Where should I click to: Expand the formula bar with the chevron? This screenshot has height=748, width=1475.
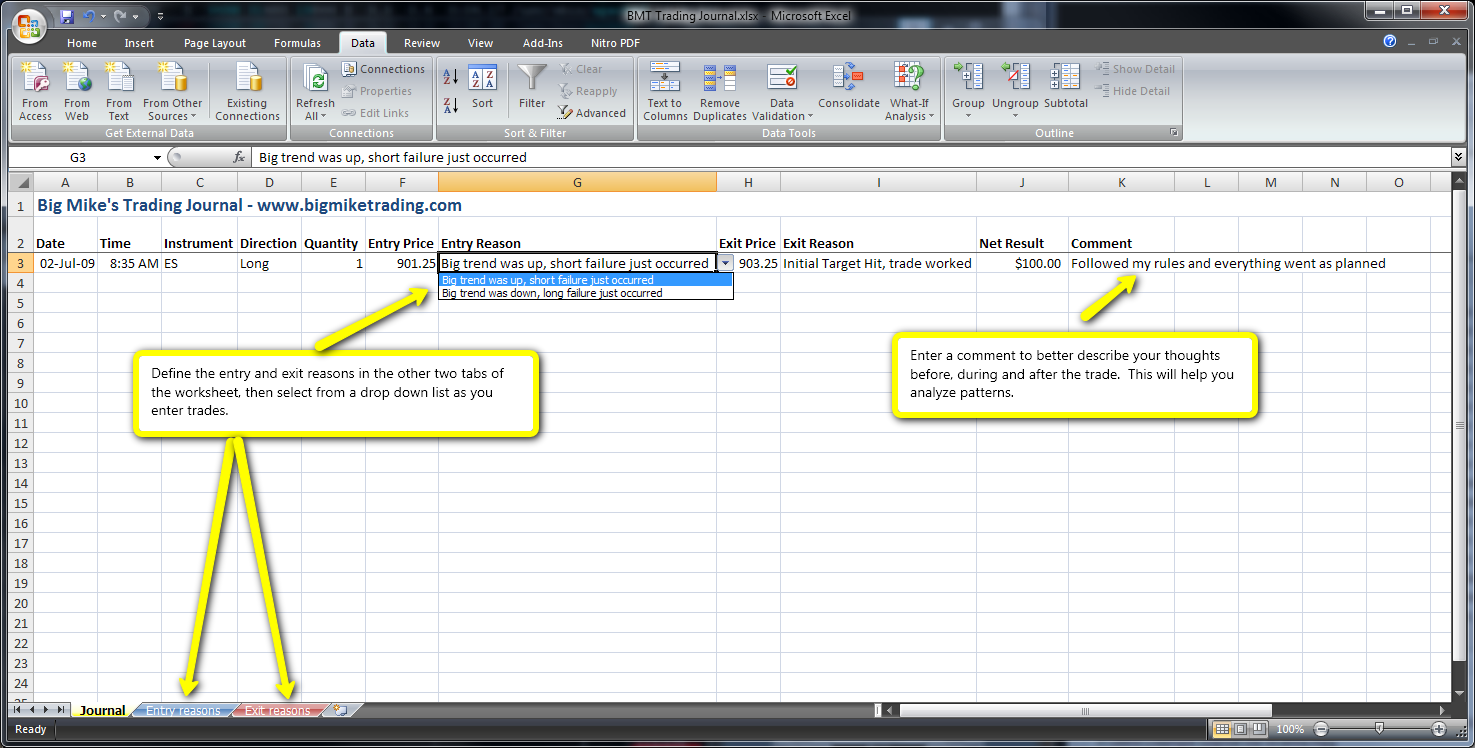coord(1458,157)
